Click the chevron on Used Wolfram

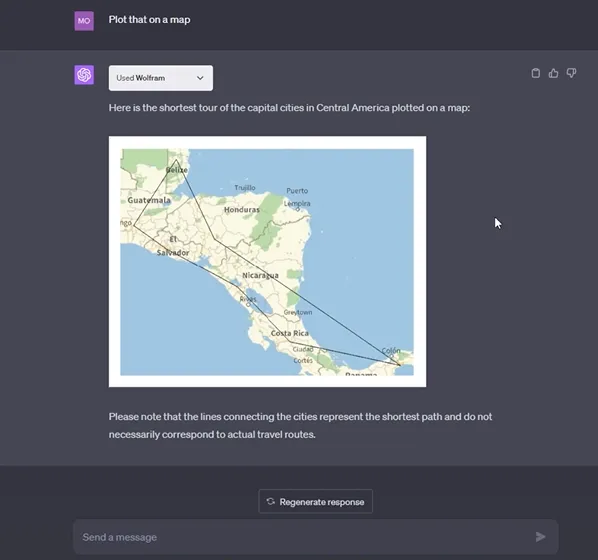tap(200, 78)
